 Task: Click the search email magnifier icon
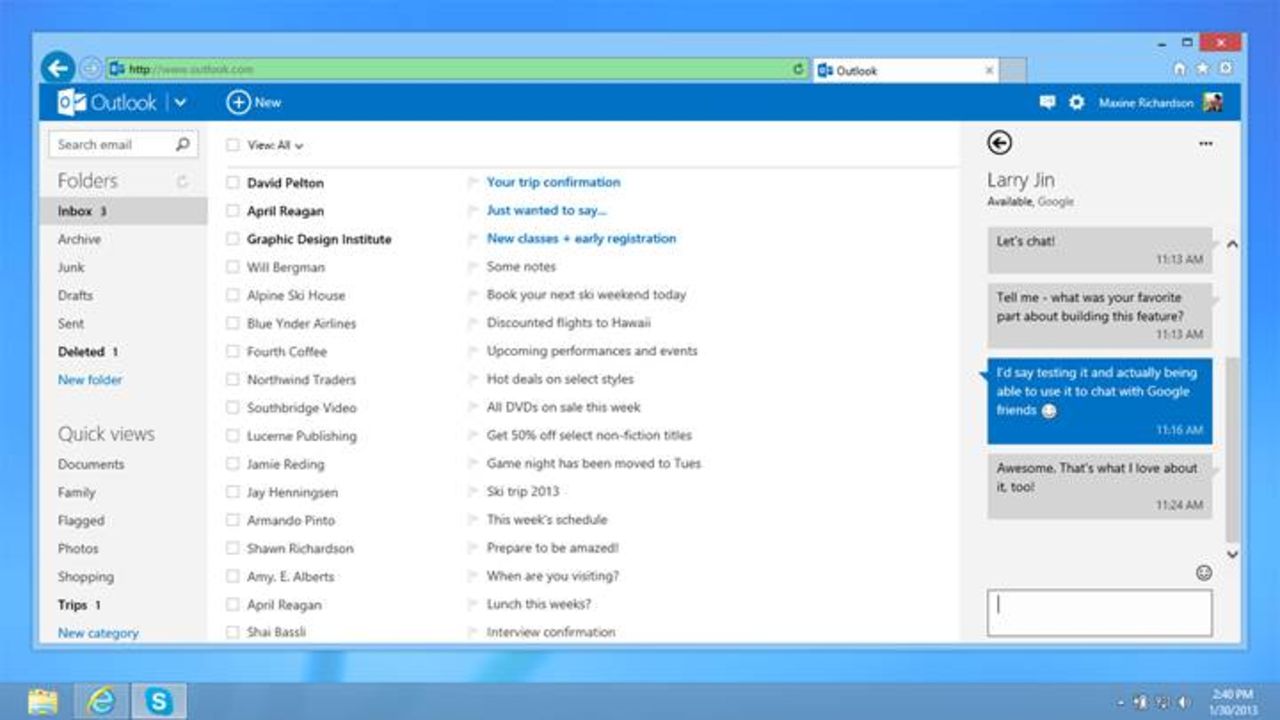[x=182, y=144]
